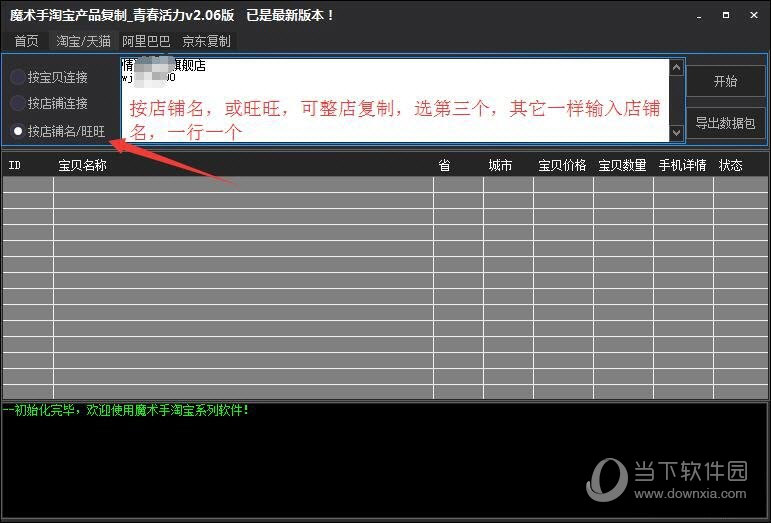Minimize the 魔术手 window
Image resolution: width=771 pixels, height=523 pixels.
[x=699, y=16]
